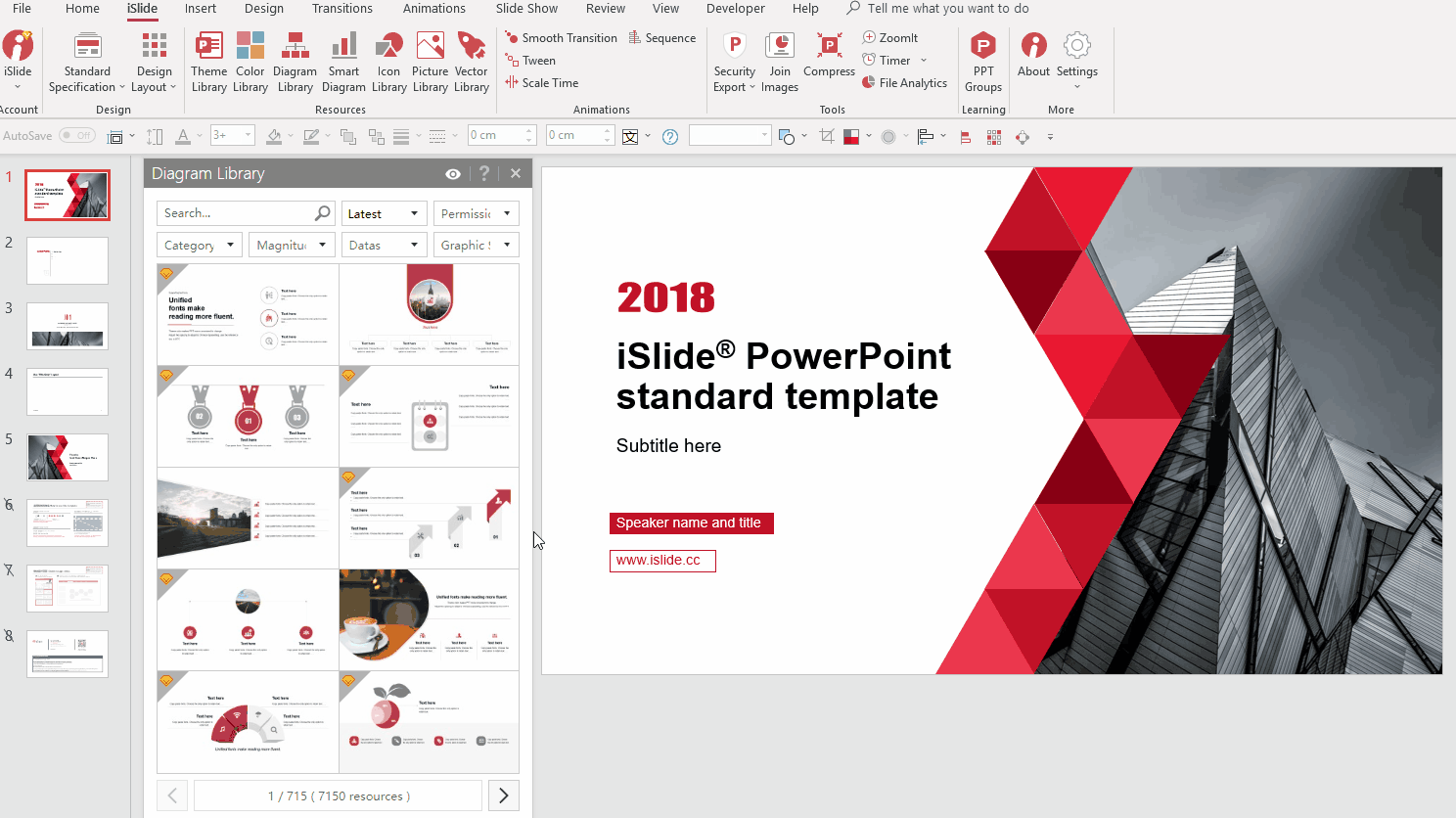The height and width of the screenshot is (818, 1456).
Task: Go to next Diagram Library page
Action: tap(503, 795)
